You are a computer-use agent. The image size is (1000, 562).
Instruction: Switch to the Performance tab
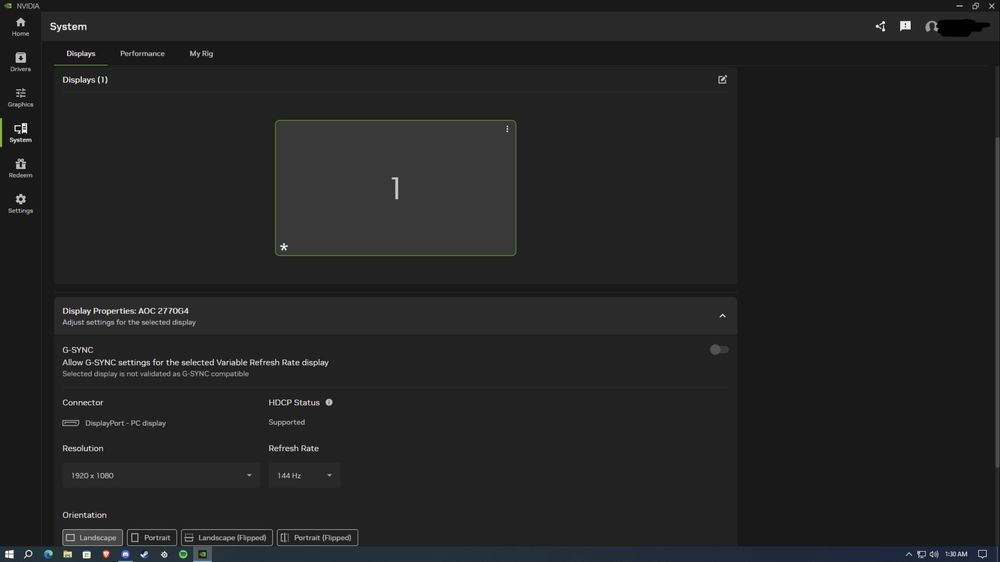coord(142,54)
